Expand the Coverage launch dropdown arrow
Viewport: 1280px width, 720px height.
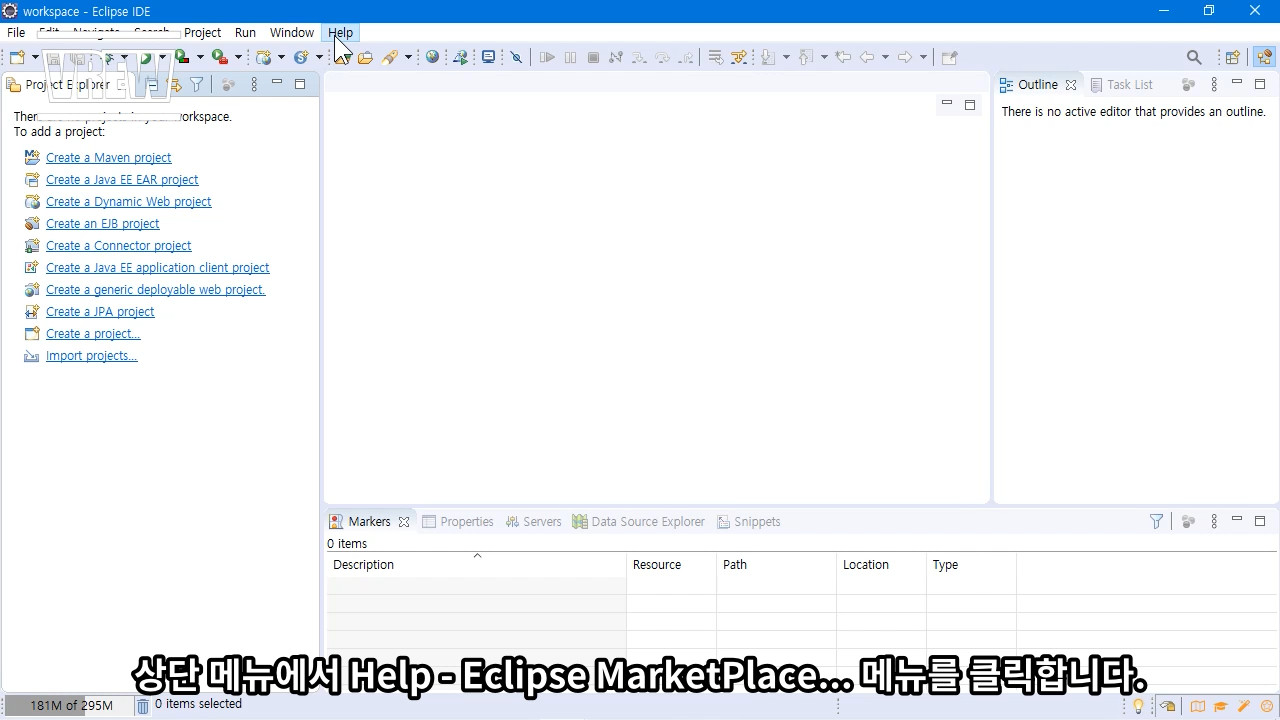200,57
